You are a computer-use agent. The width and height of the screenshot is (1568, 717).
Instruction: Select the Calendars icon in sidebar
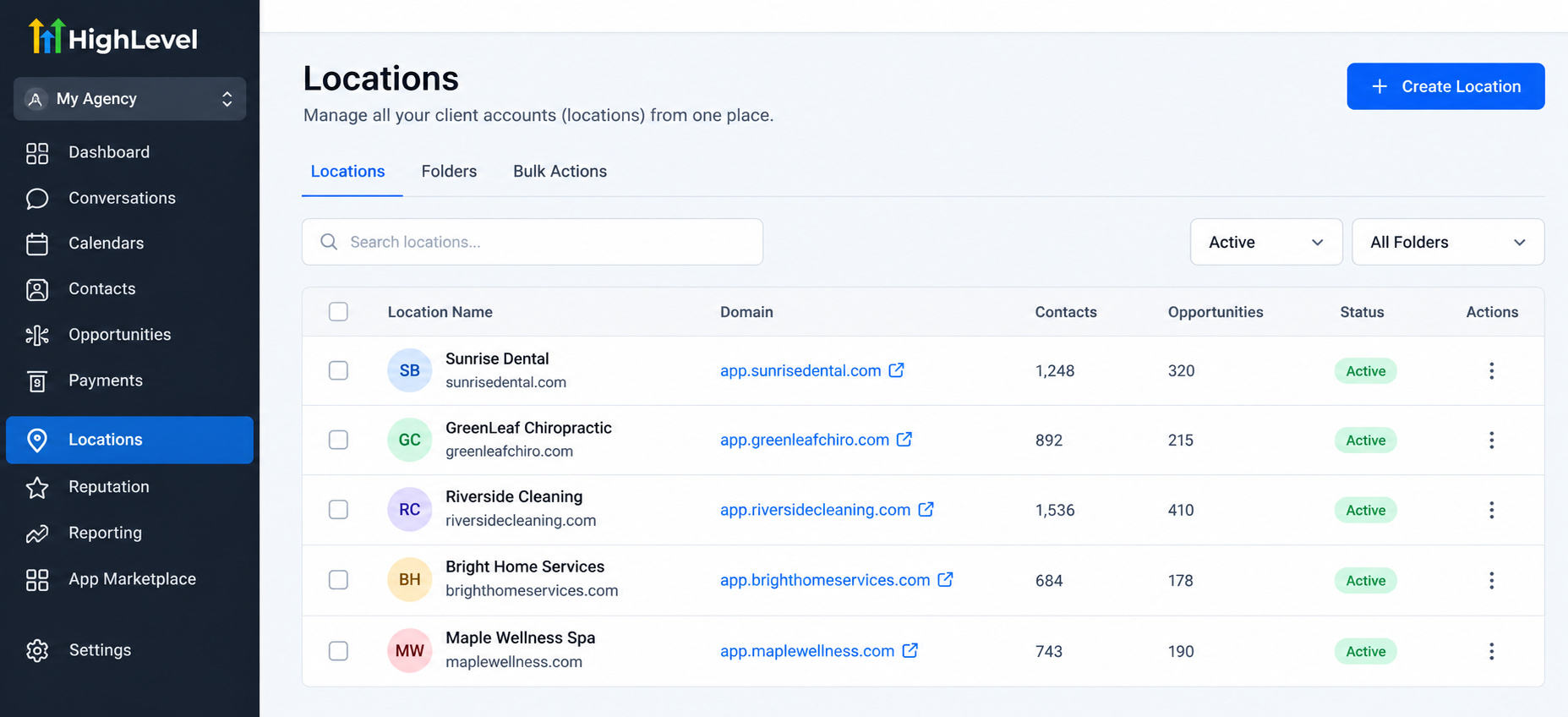[x=37, y=244]
